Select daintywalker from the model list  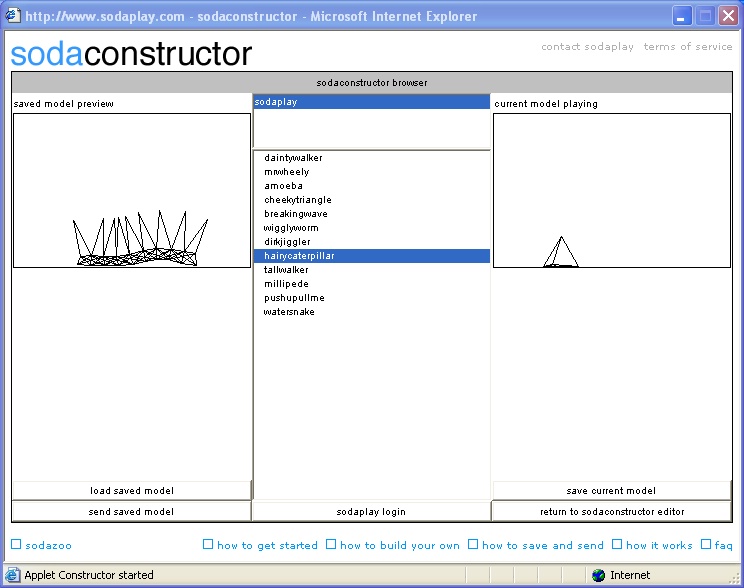[372, 158]
